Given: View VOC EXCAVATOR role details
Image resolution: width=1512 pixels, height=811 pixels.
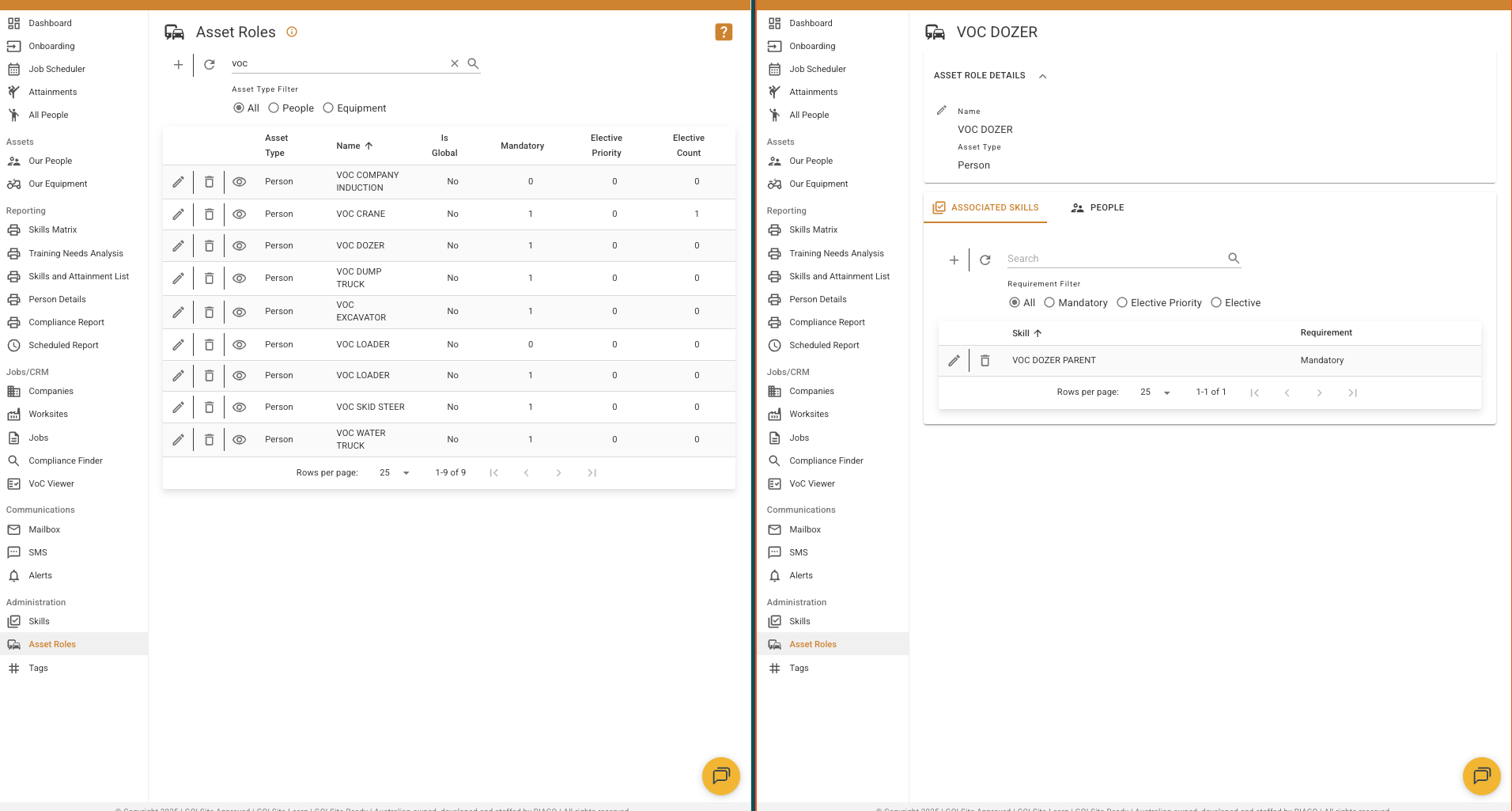Looking at the screenshot, I should click(240, 312).
